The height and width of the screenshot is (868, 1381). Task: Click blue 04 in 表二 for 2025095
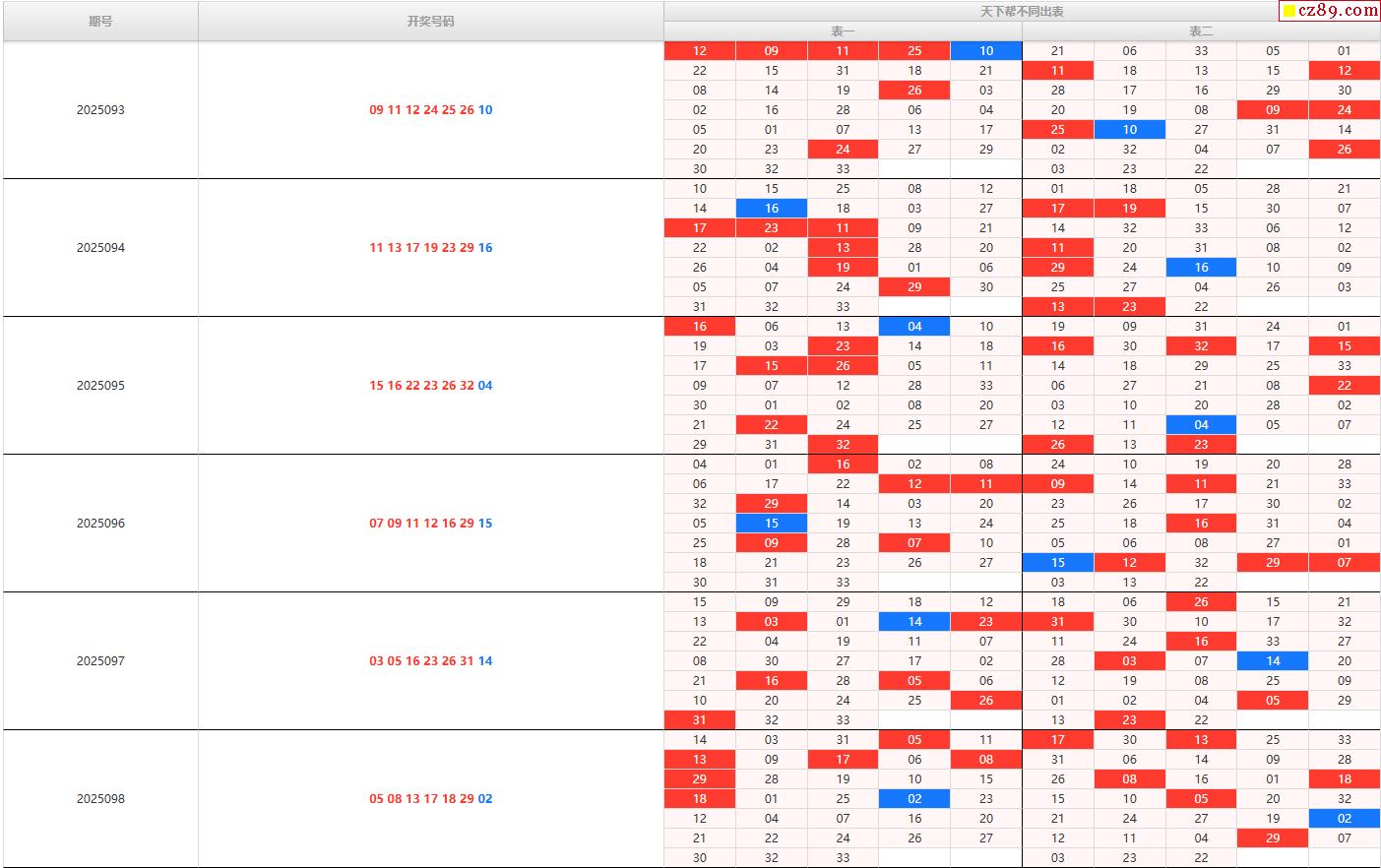1201,424
